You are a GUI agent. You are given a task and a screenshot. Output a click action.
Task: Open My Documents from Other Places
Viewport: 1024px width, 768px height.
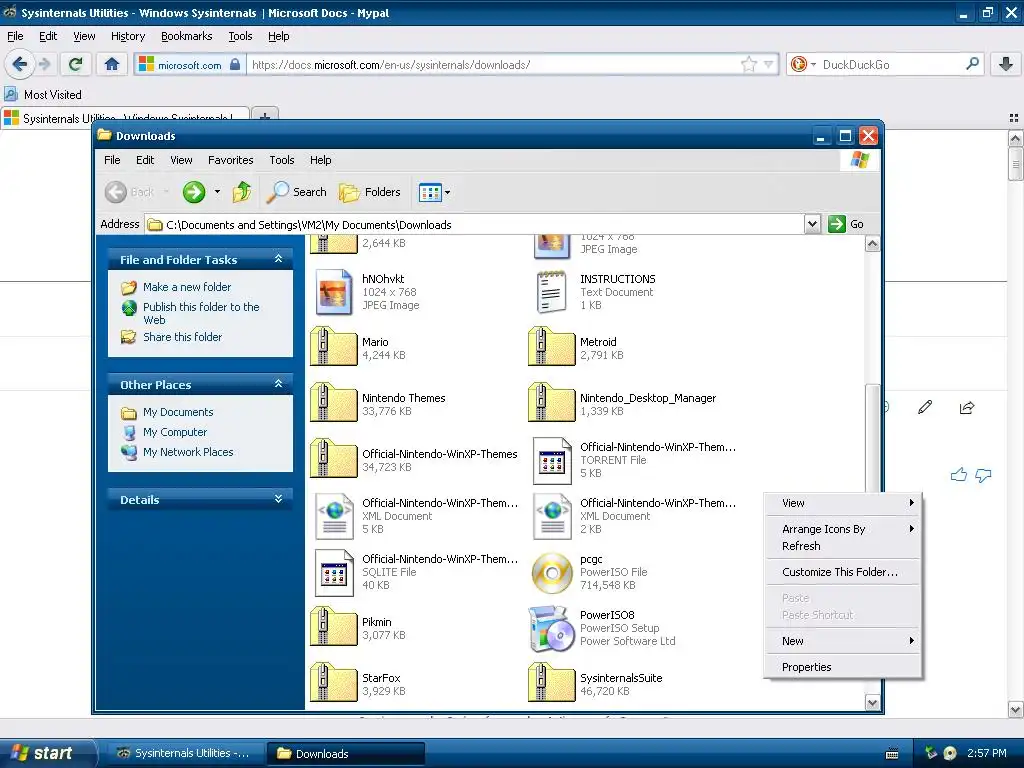click(x=178, y=412)
